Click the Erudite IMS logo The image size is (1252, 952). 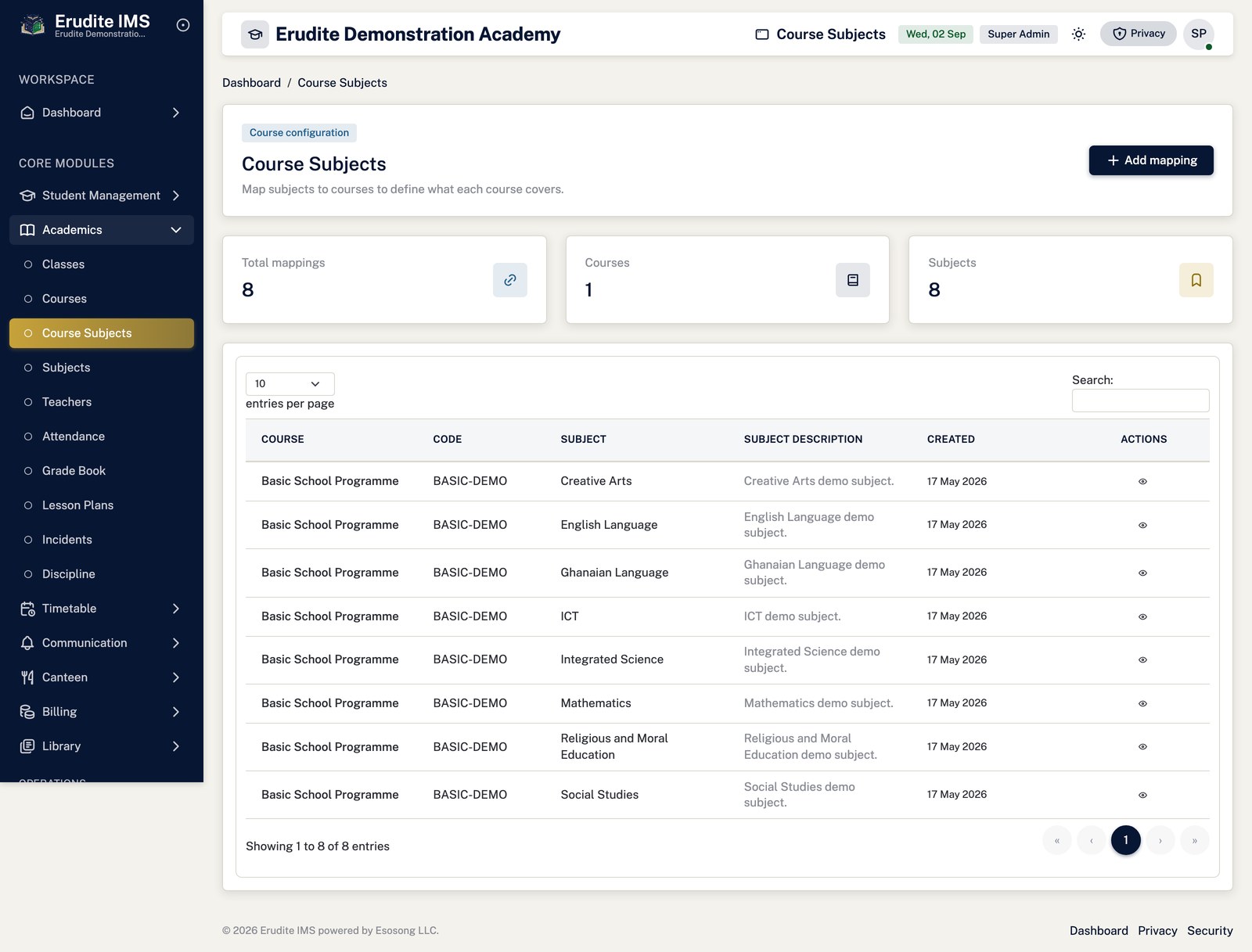(32, 26)
